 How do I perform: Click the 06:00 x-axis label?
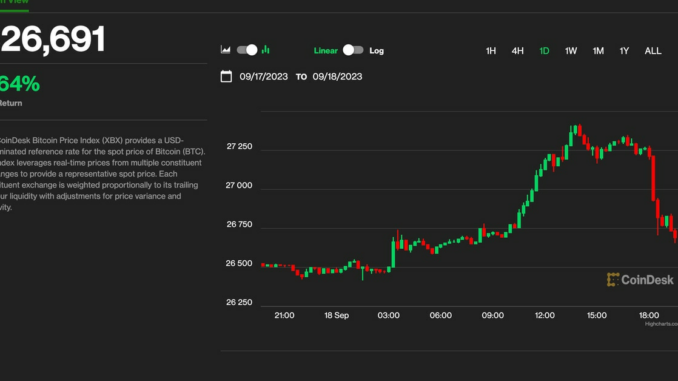[x=441, y=315]
